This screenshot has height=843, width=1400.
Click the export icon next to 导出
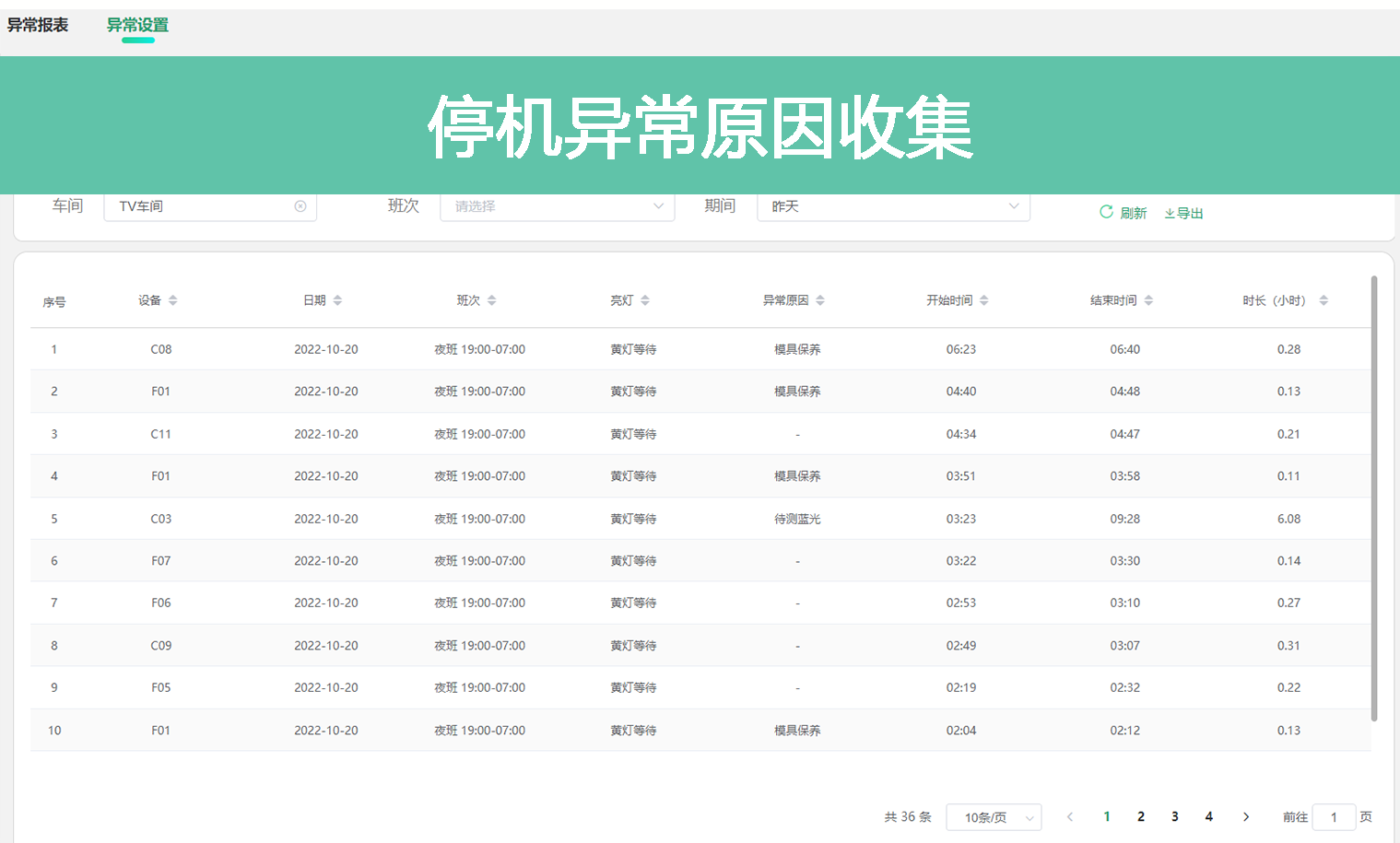pos(1169,213)
